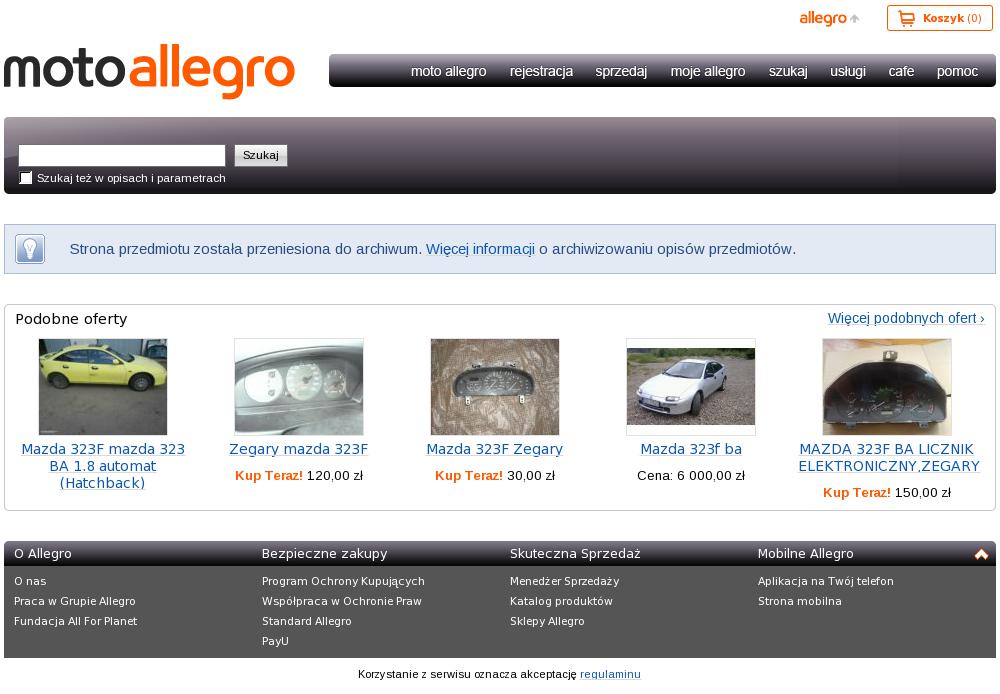Open the yellow Mazda 323F thumbnail
The width and height of the screenshot is (1000, 694).
(x=103, y=387)
